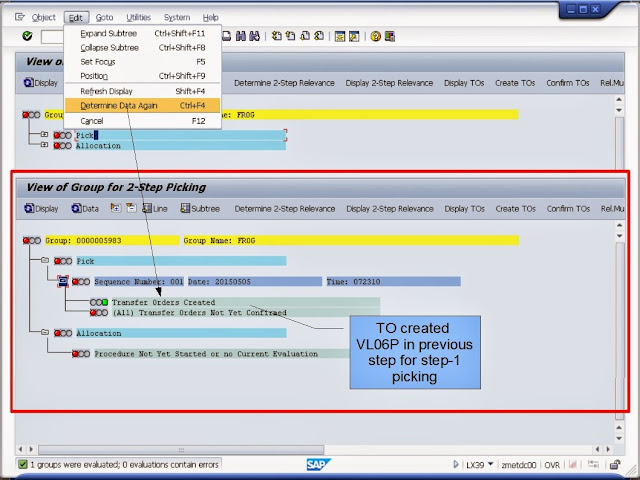The width and height of the screenshot is (640, 480).
Task: Select the Transfer Orders Created row
Action: pos(246,302)
